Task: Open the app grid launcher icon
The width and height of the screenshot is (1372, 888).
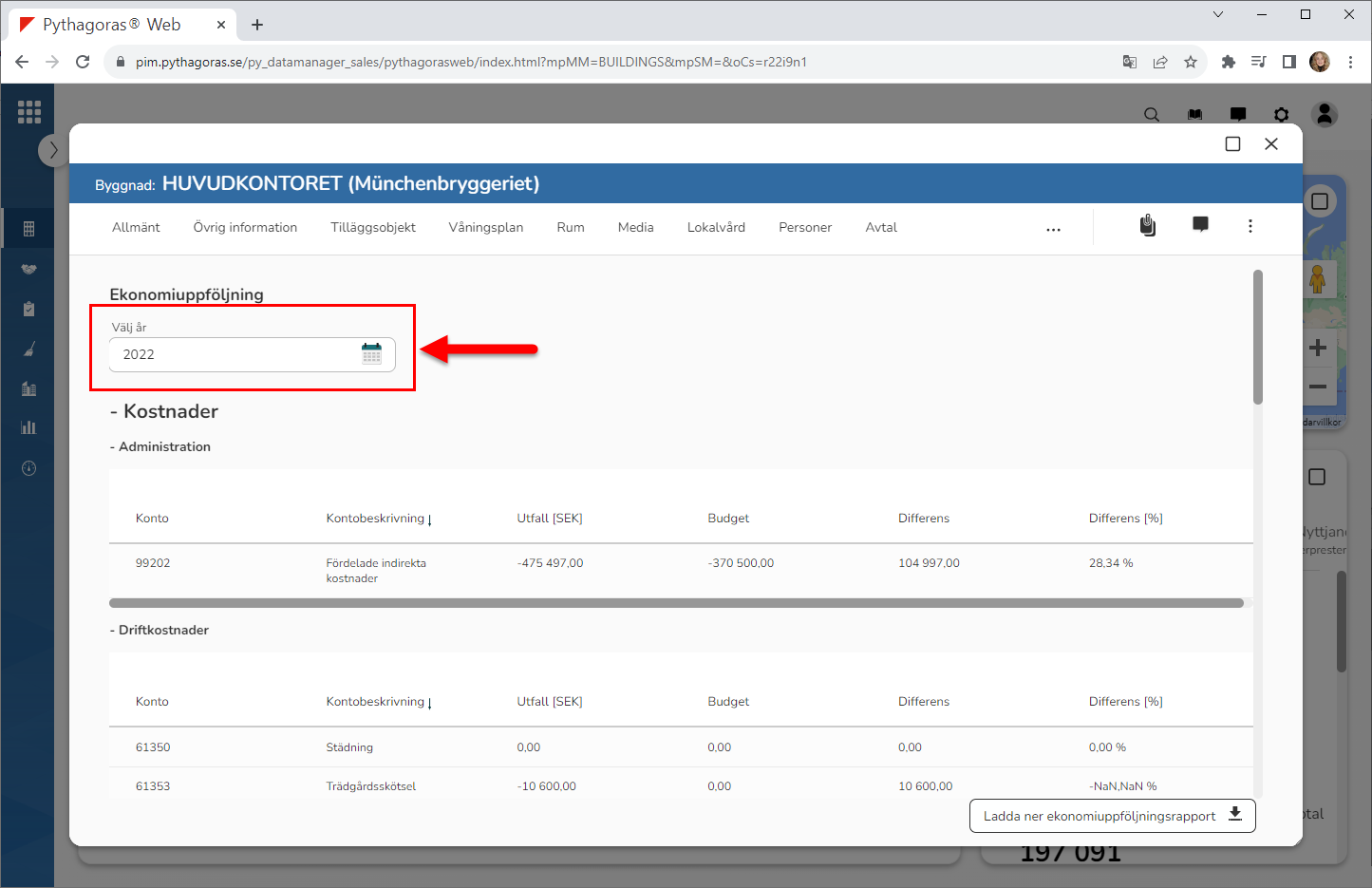Action: [28, 112]
